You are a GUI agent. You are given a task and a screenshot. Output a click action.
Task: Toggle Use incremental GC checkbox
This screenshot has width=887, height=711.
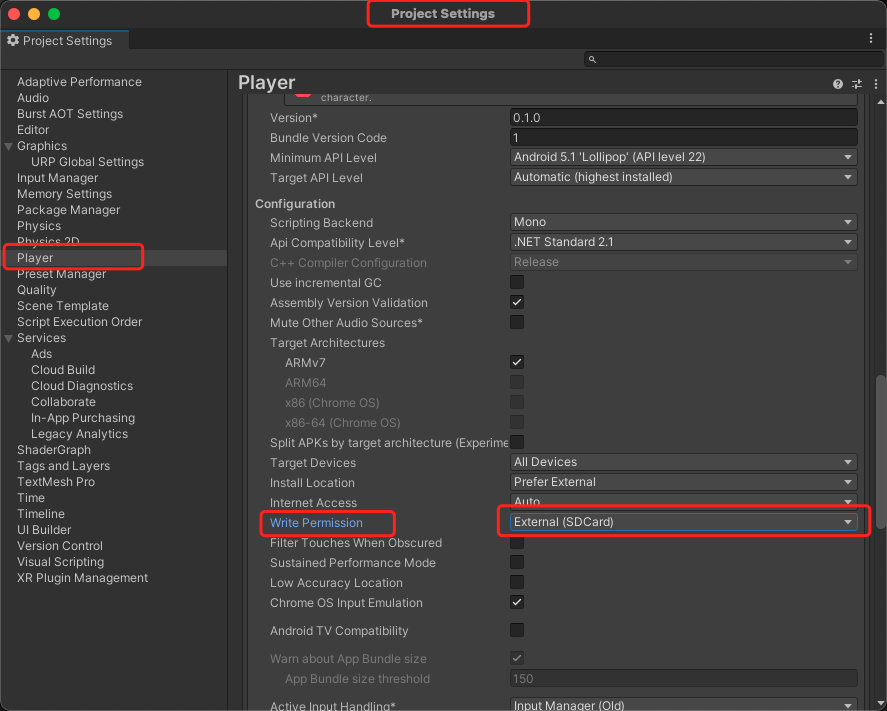(517, 282)
